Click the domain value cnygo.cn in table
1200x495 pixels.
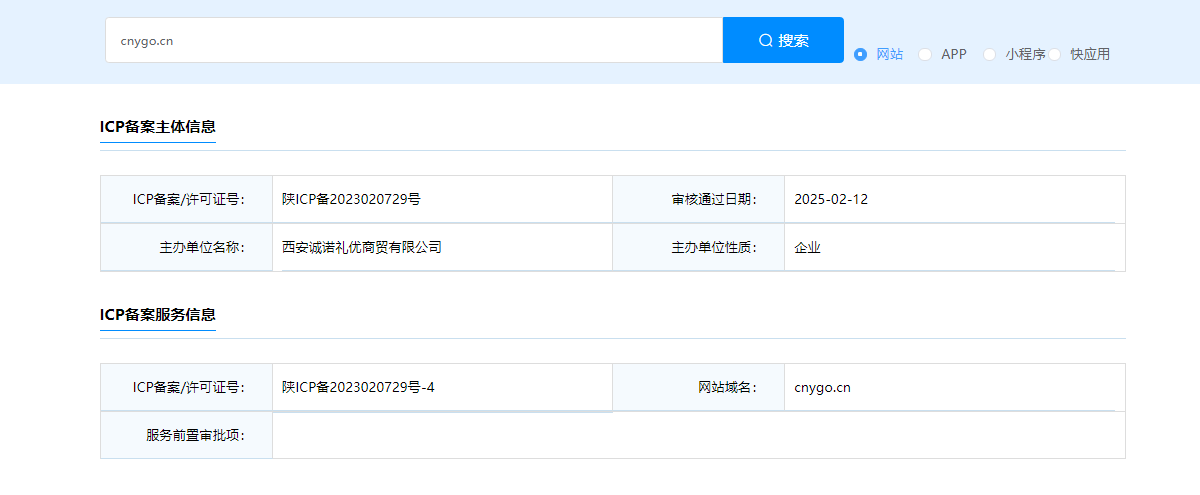coord(822,387)
